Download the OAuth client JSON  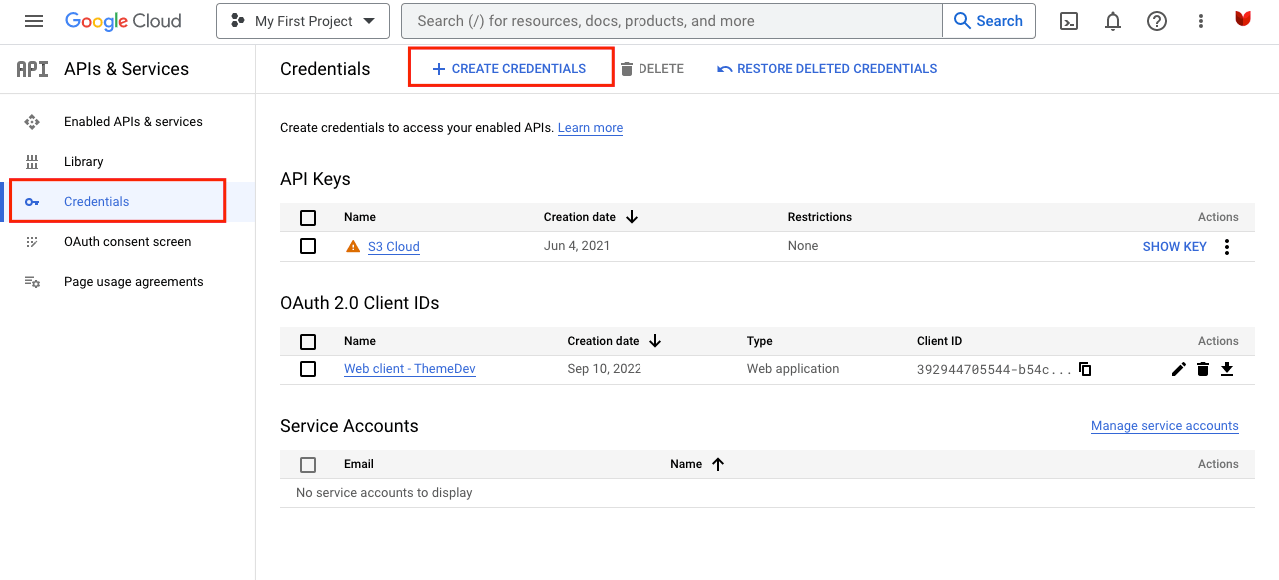tap(1226, 368)
